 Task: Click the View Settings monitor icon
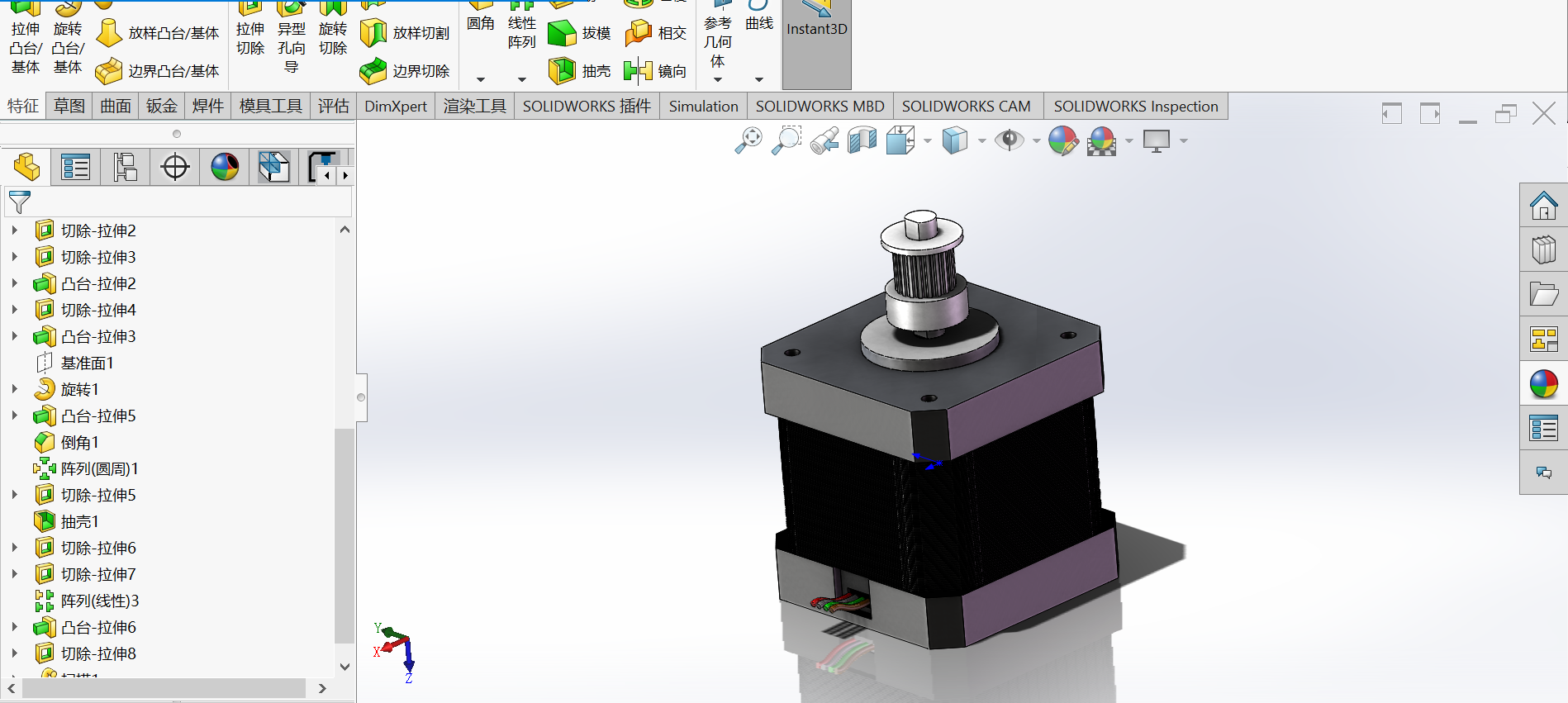pos(1157,140)
